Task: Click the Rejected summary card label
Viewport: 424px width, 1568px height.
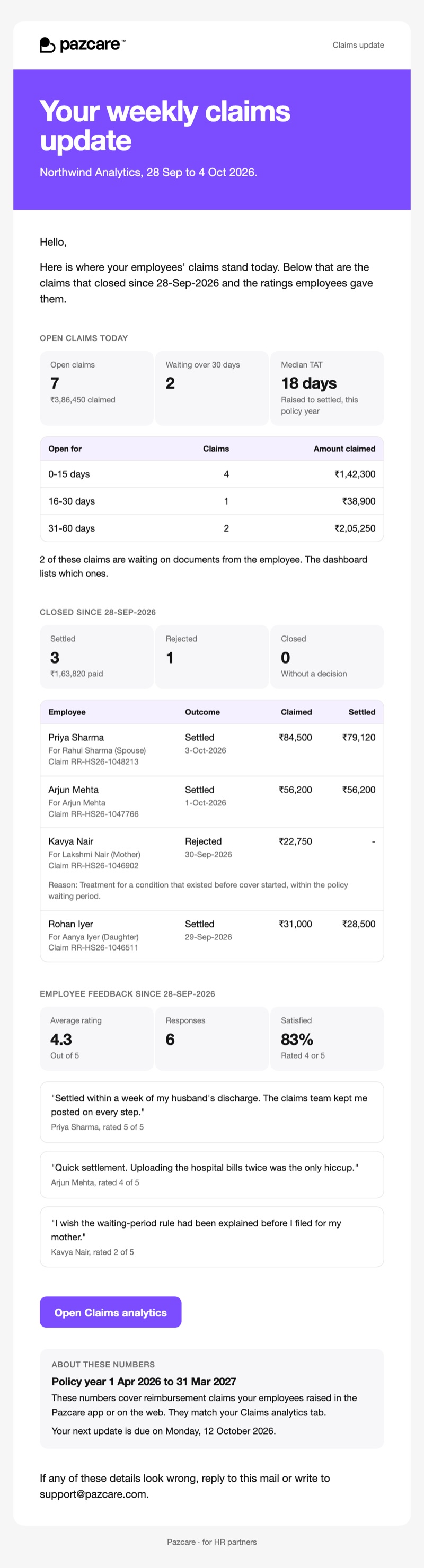Action: click(x=182, y=639)
